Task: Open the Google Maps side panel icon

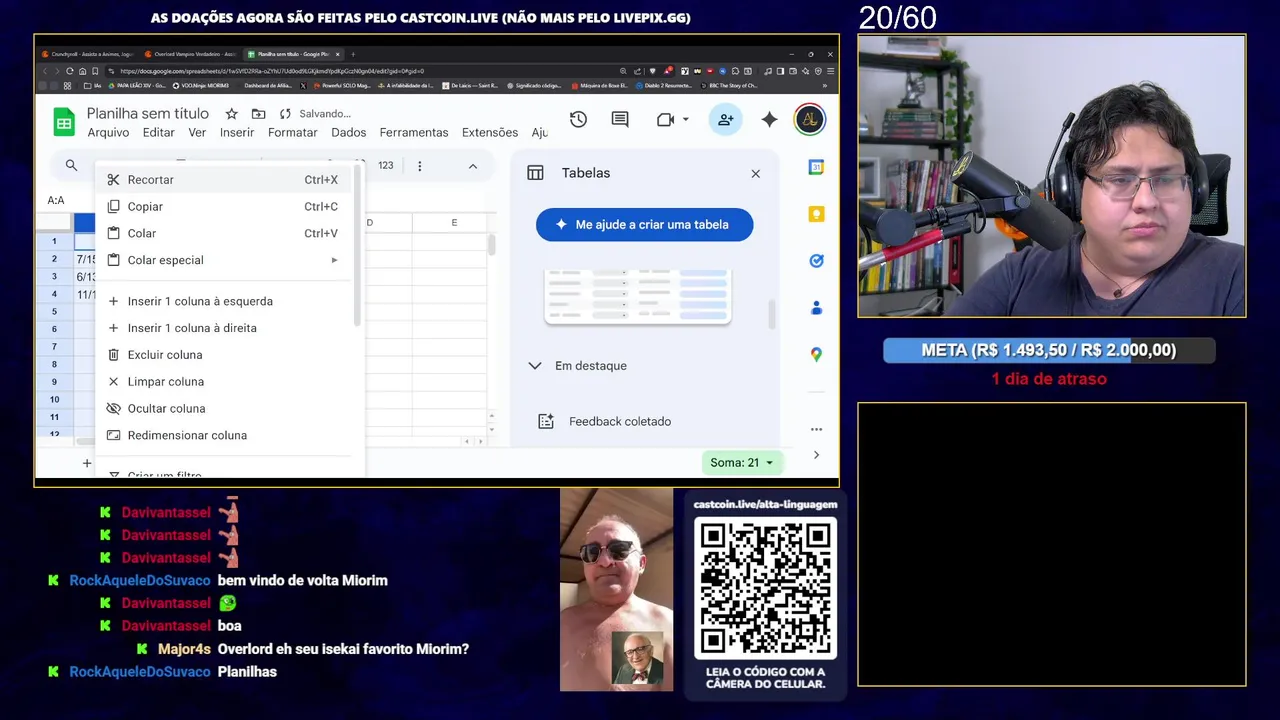Action: point(816,355)
